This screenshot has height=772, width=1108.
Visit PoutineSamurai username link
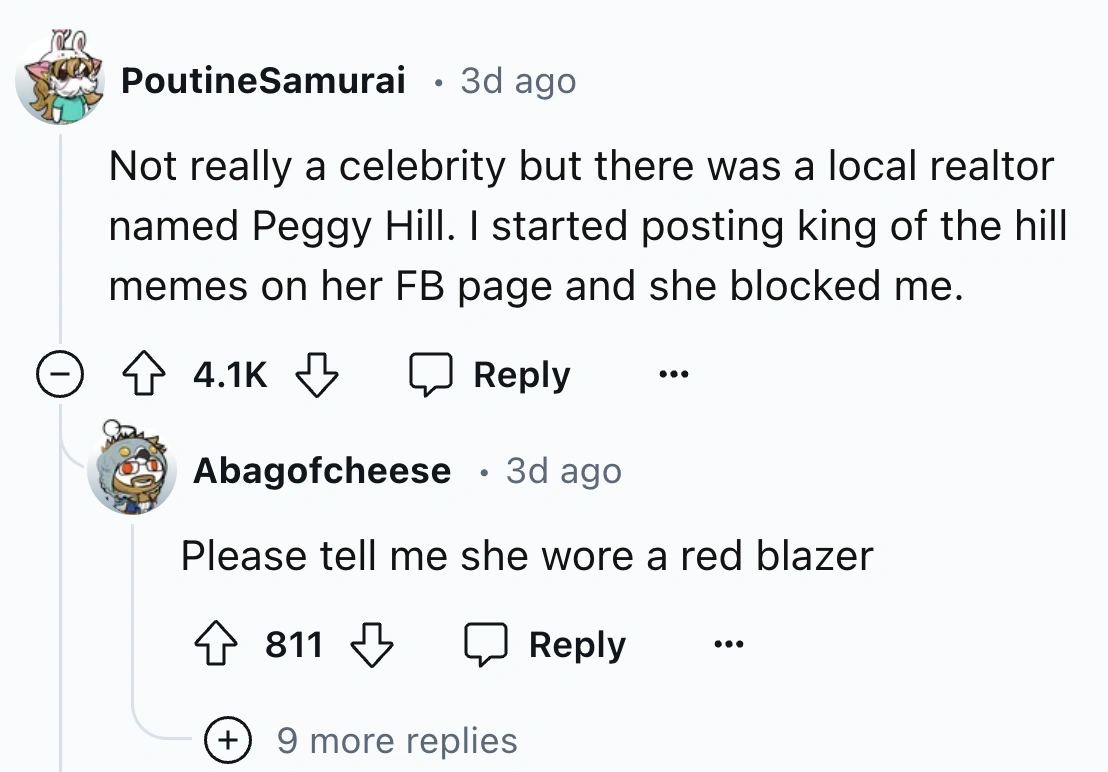(263, 81)
